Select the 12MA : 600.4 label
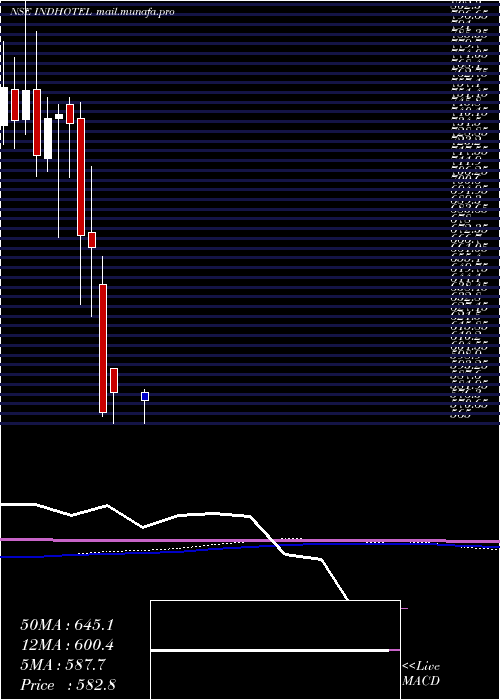 tap(67, 645)
